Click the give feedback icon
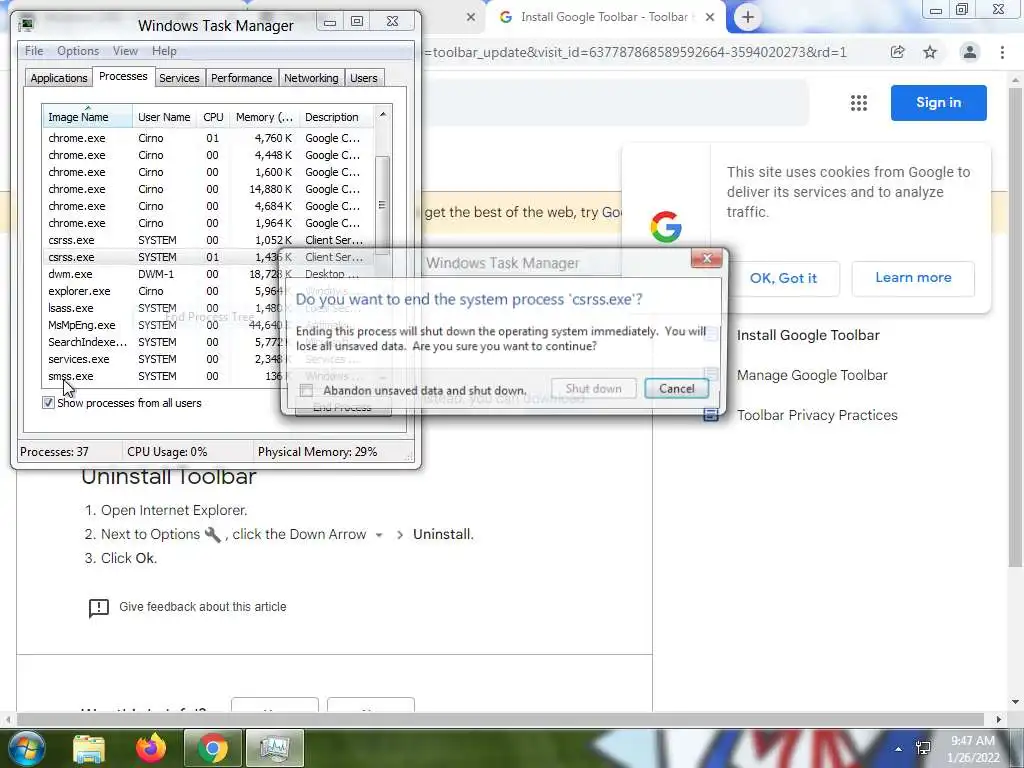1024x768 pixels. point(99,607)
